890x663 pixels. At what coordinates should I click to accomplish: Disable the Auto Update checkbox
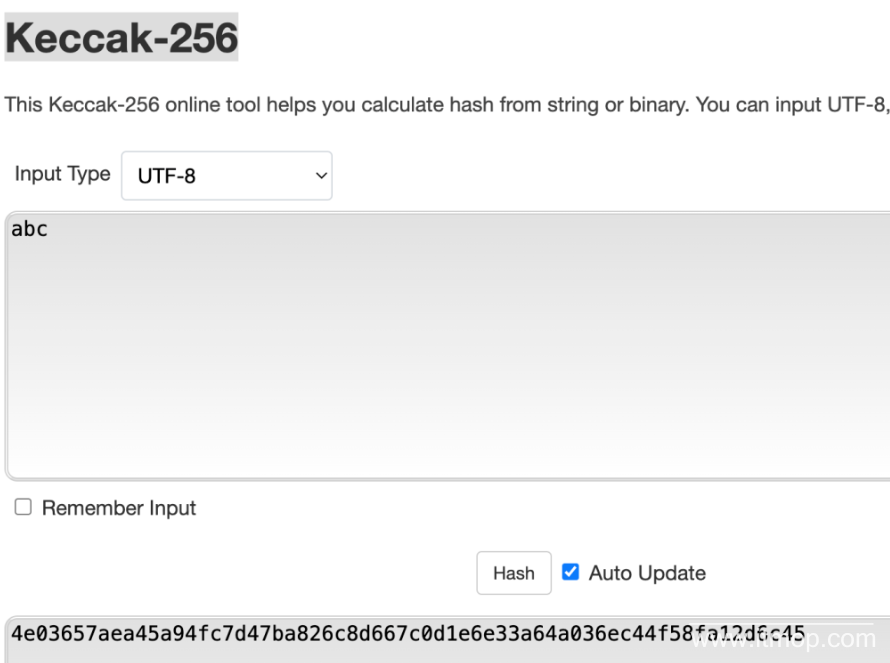pyautogui.click(x=570, y=573)
